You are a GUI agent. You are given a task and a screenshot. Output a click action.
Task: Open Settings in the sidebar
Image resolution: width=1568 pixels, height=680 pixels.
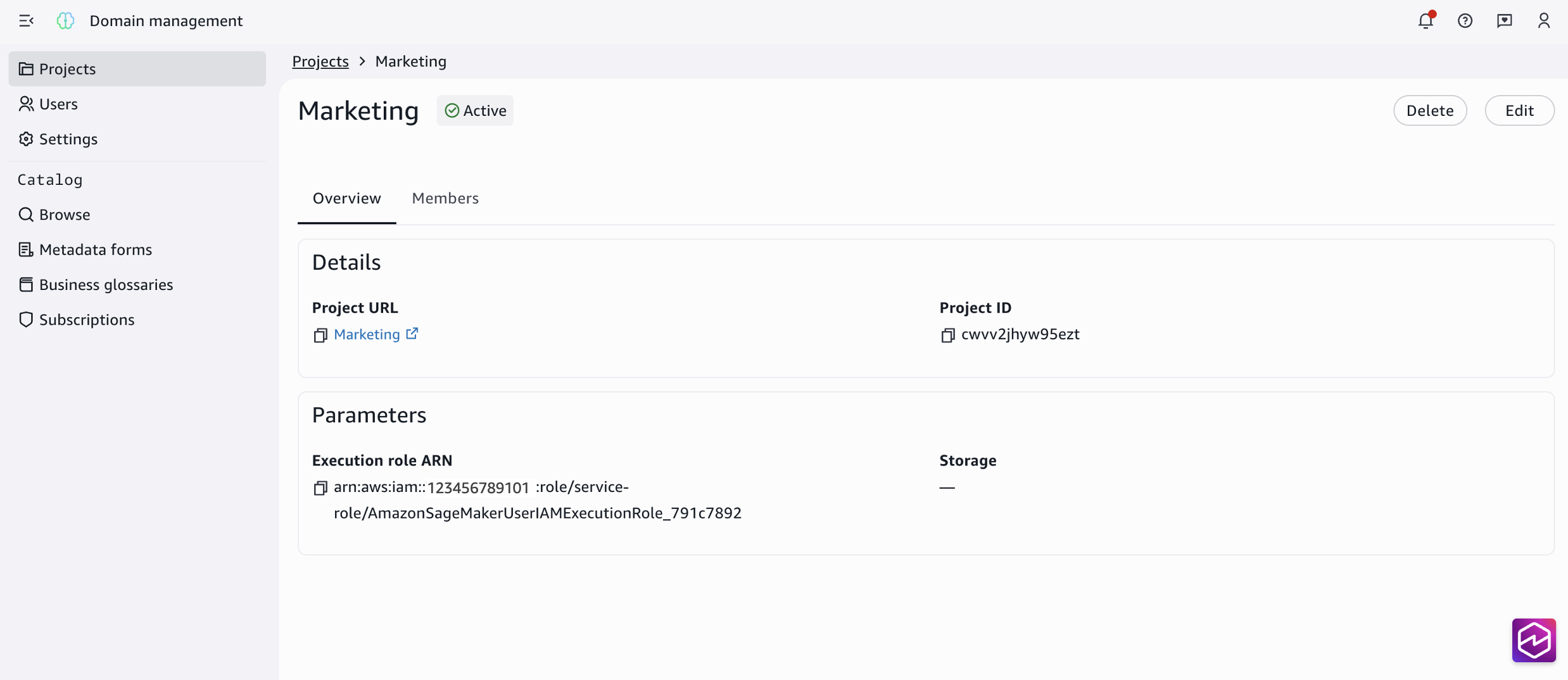point(137,139)
